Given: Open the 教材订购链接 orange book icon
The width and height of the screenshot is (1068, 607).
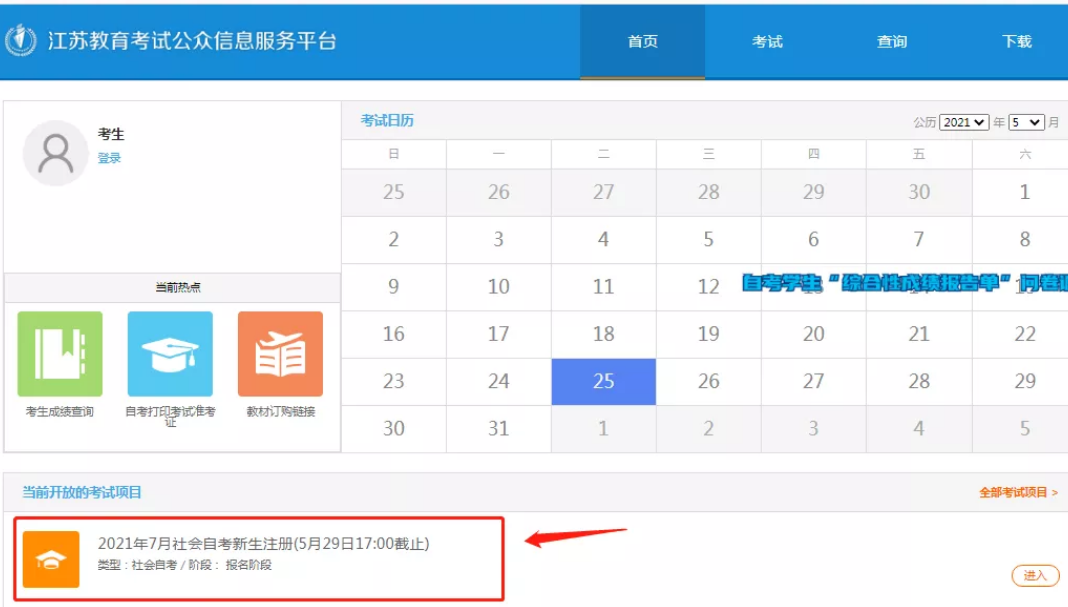Looking at the screenshot, I should pyautogui.click(x=280, y=354).
